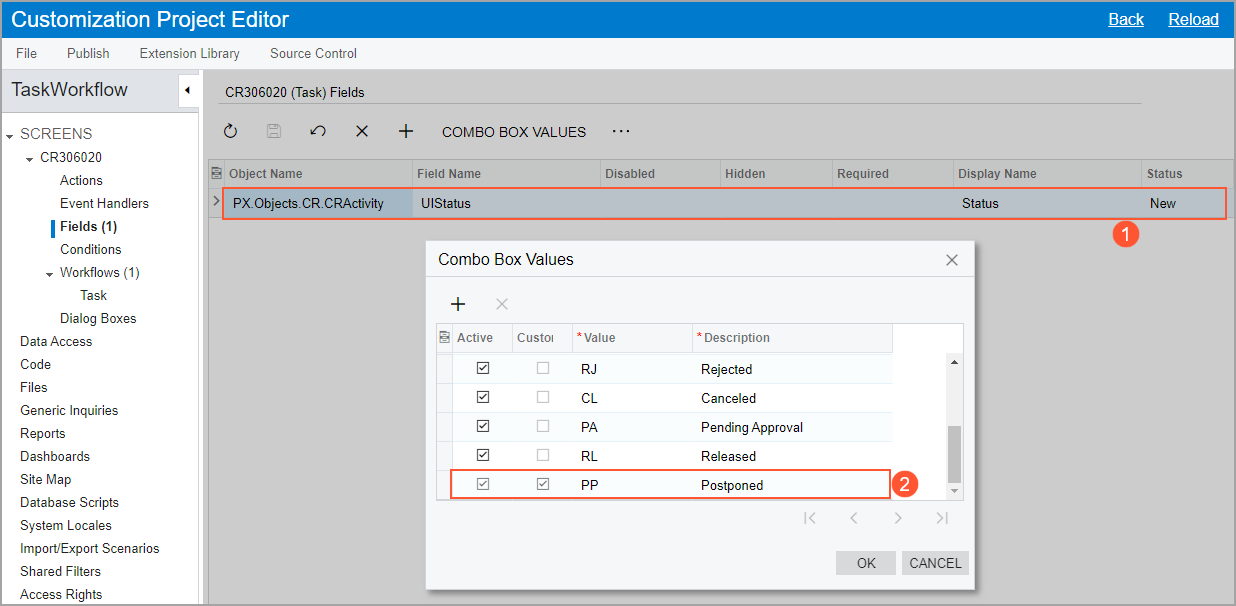Click the Refresh icon in Fields toolbar
Screen dimensions: 1236x606
(230, 131)
